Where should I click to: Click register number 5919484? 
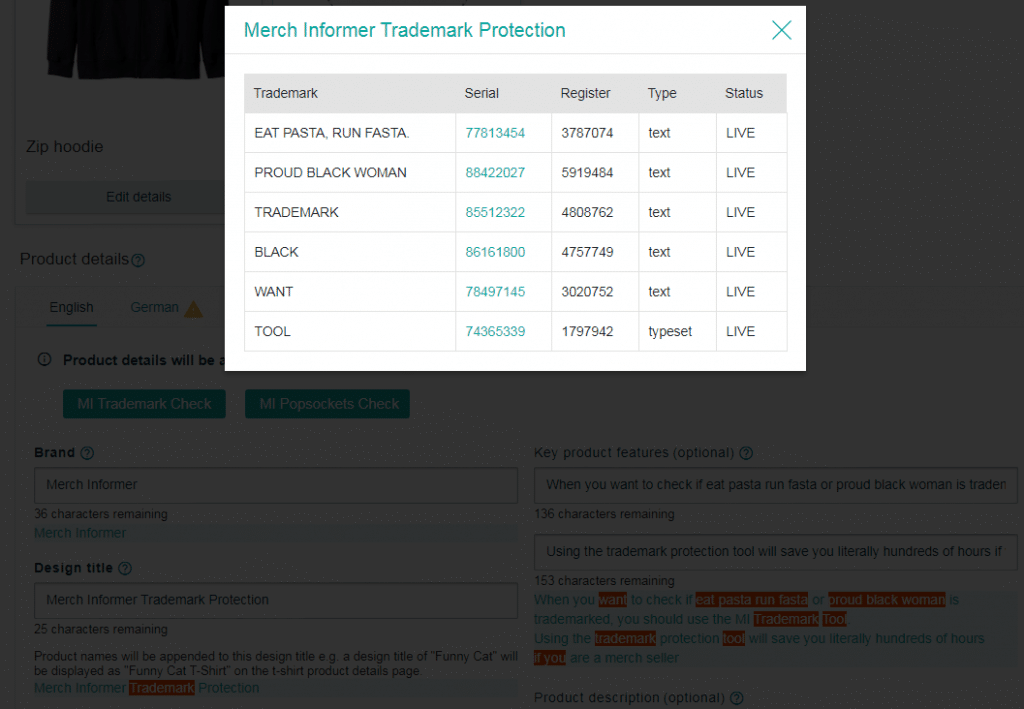click(587, 173)
